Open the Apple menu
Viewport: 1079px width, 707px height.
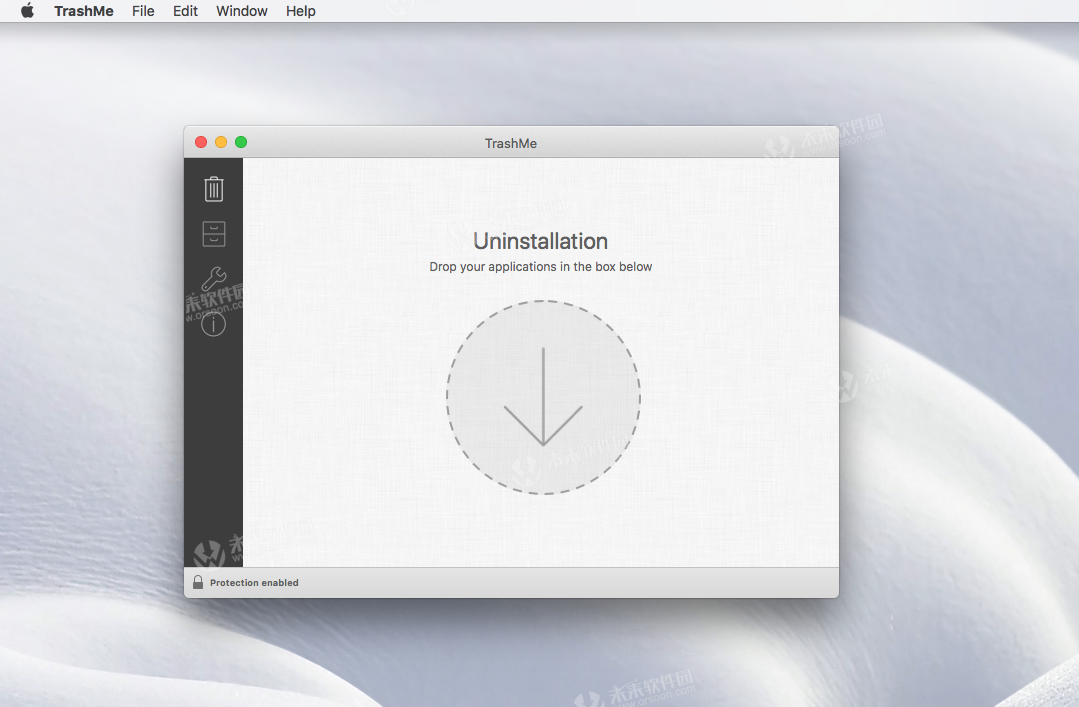pos(28,11)
